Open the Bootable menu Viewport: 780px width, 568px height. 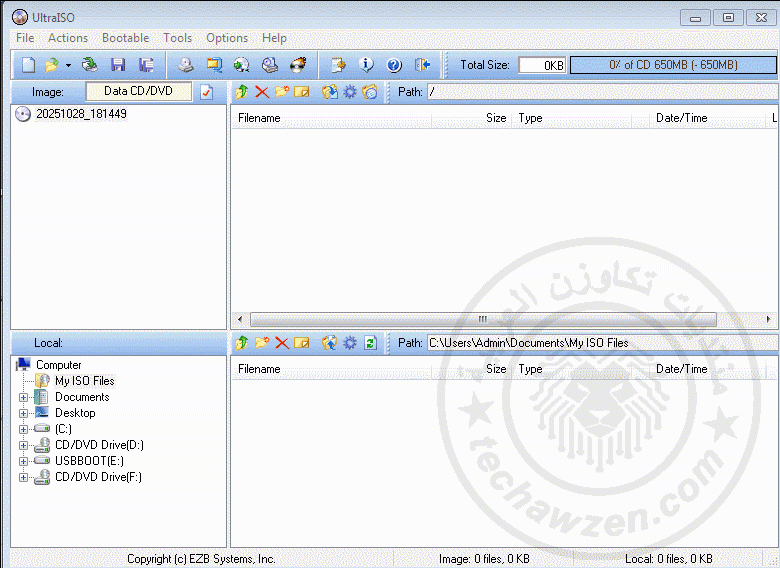[125, 38]
